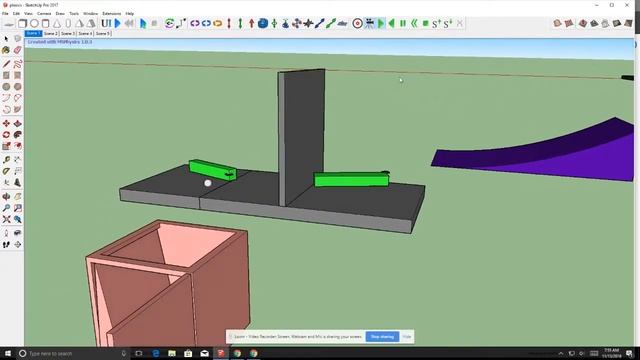Viewport: 640px width, 360px height.
Task: Switch to Scene 3 tab
Action: 68,33
